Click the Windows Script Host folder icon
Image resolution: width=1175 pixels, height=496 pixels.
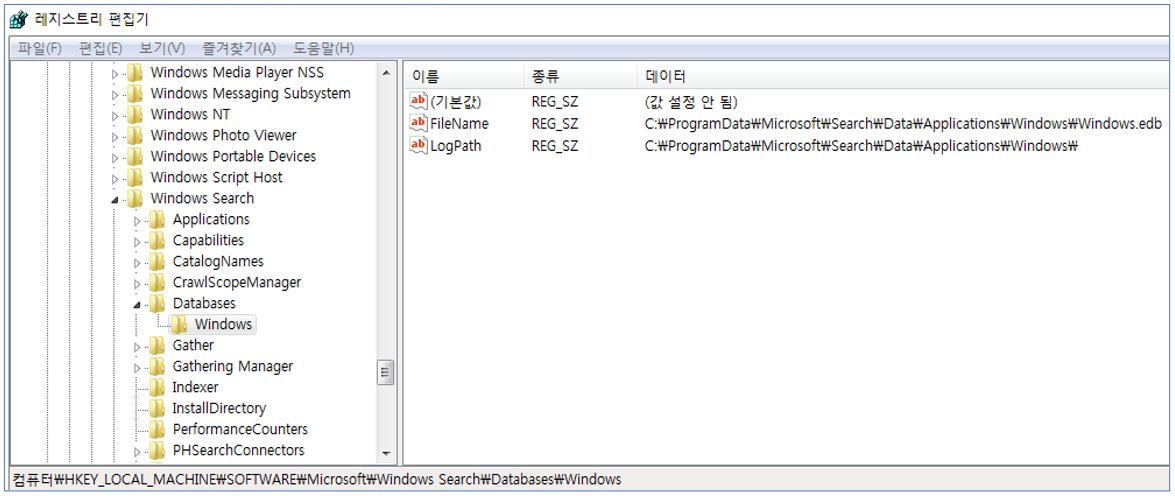point(134,178)
